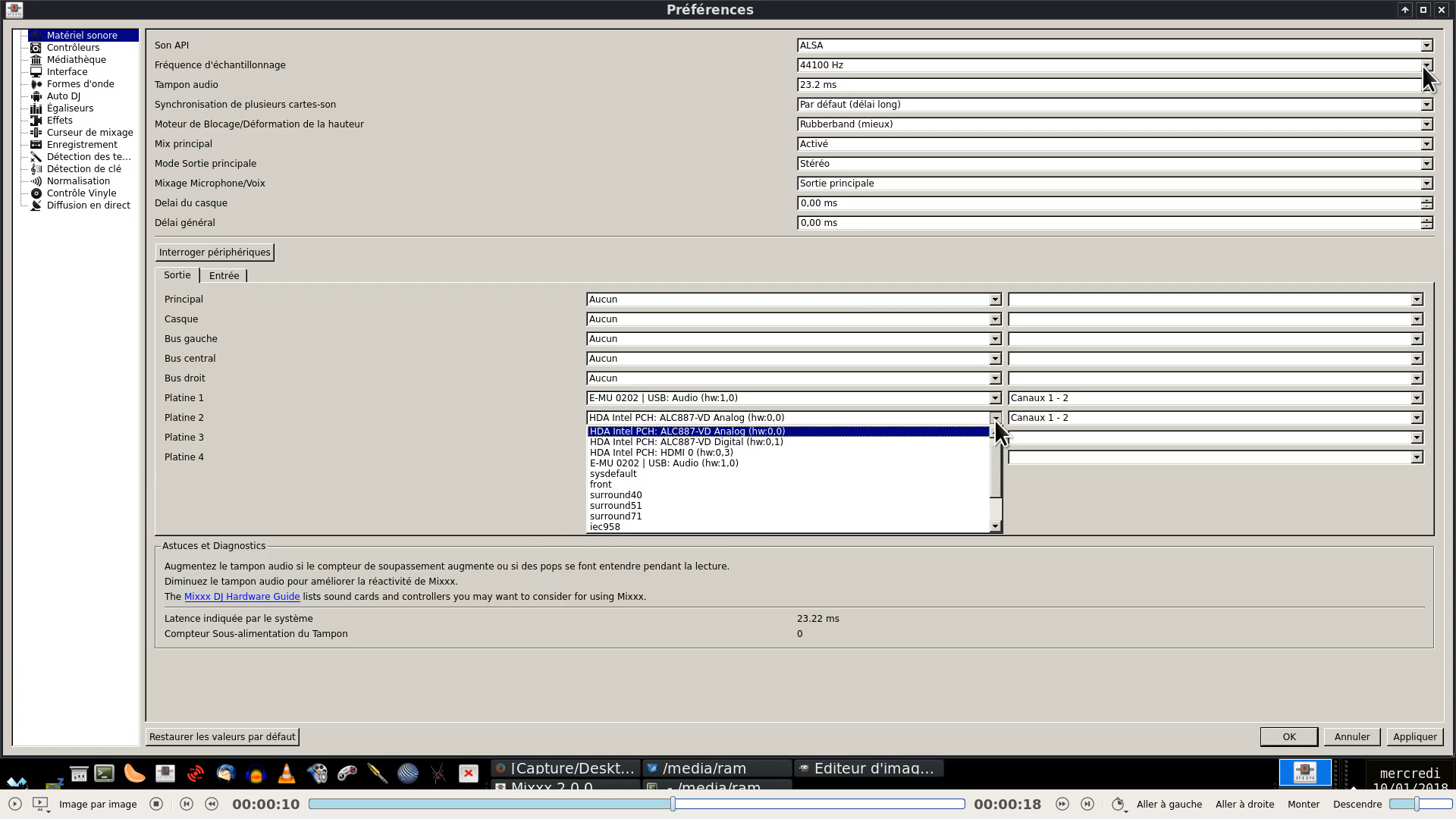Screen dimensions: 1456x819
Task: Select Médiathèque in the sidebar
Action: pos(76,60)
